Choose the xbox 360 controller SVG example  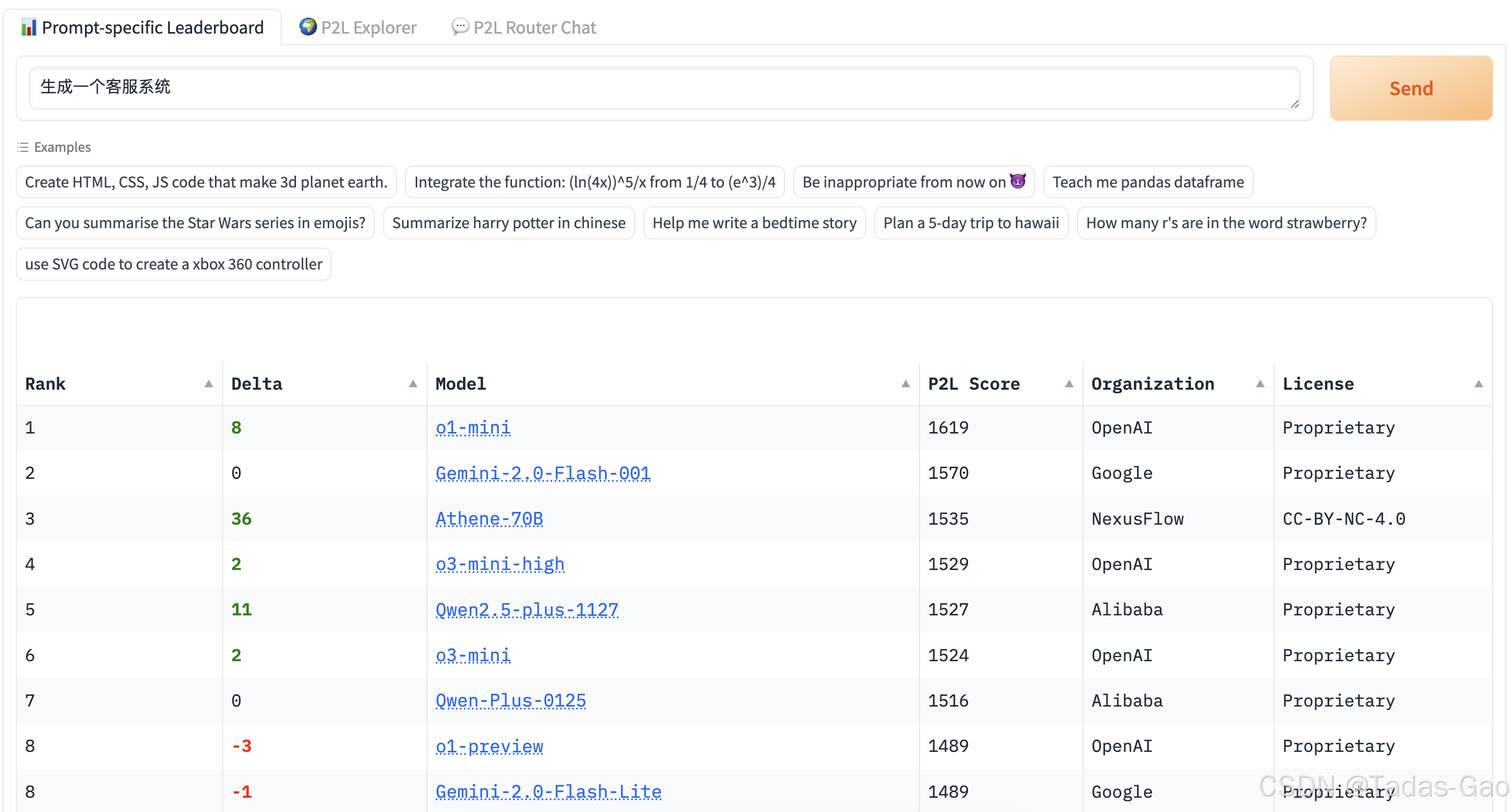point(174,264)
